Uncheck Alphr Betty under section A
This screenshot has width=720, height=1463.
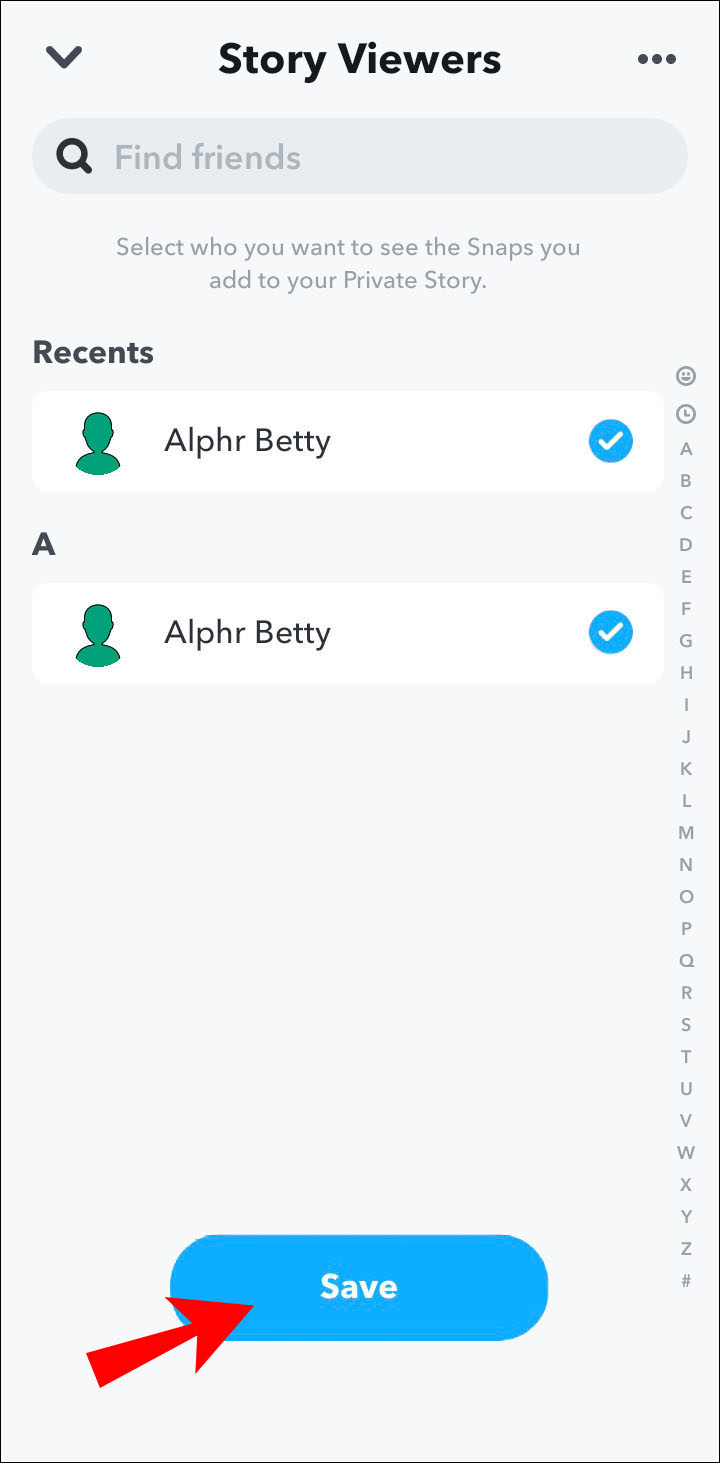pos(610,632)
